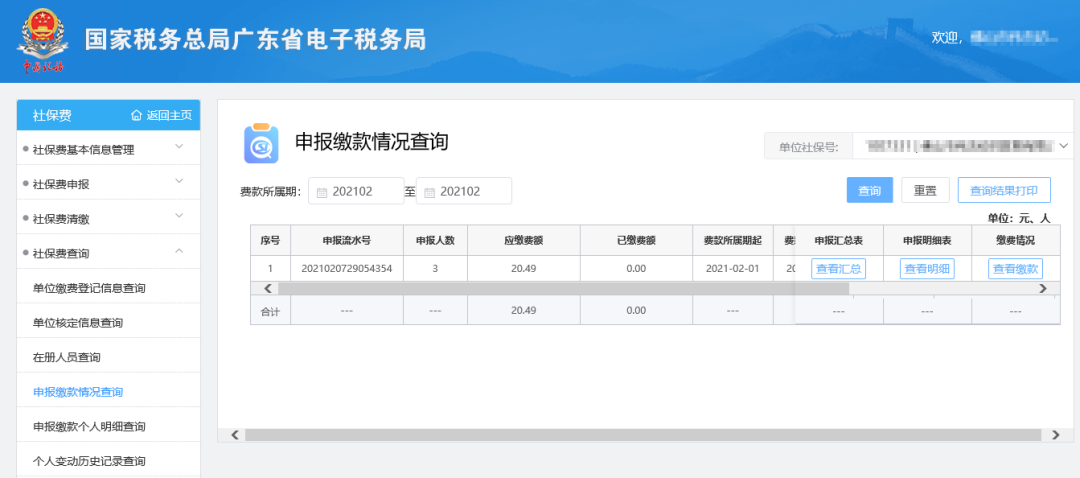
Task: Click serial number 2021020729054354 cell
Action: click(346, 269)
